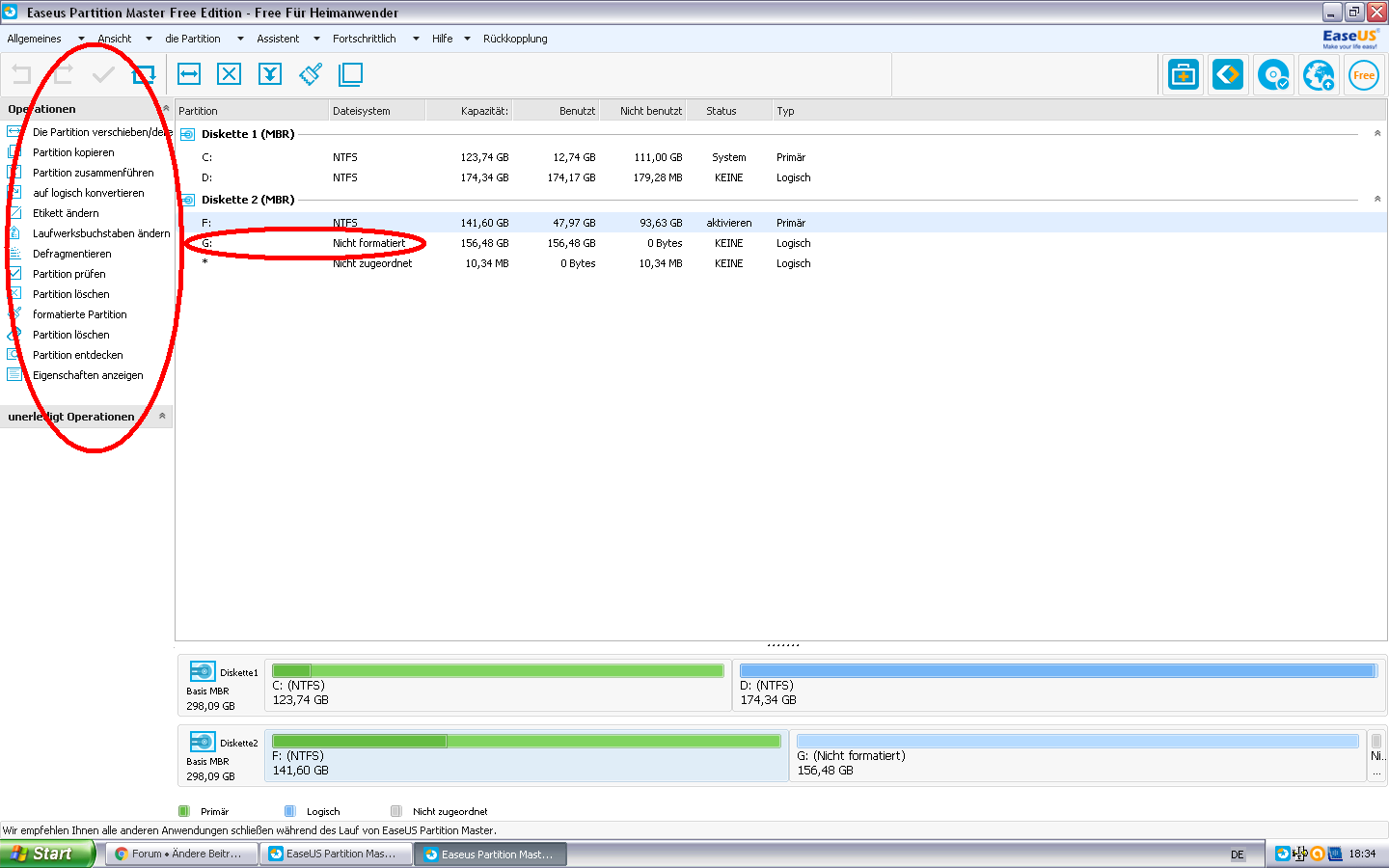Screen dimensions: 1389x868
Task: Click the EaseUS Todo arrows icon
Action: click(x=1228, y=74)
